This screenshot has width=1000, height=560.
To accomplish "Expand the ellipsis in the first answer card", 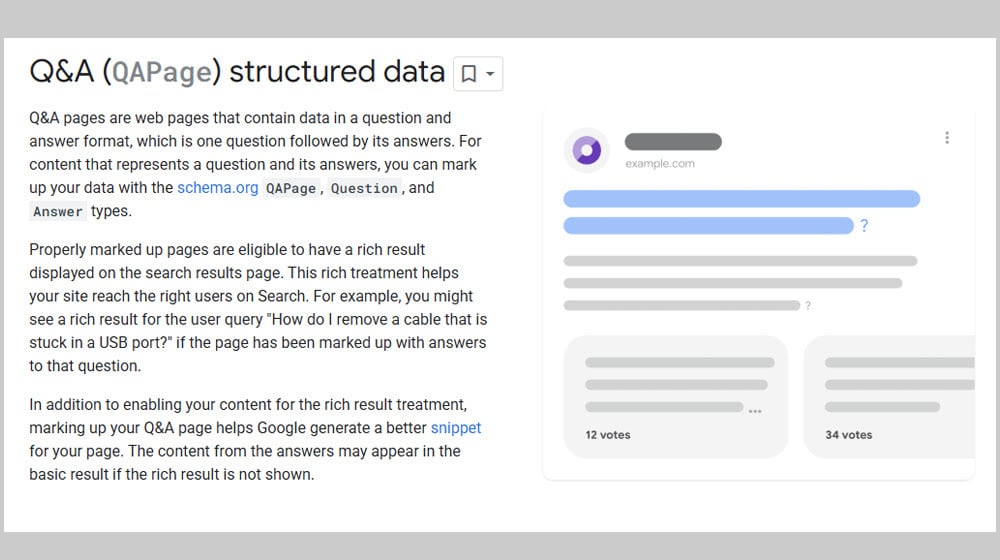I will pos(756,410).
